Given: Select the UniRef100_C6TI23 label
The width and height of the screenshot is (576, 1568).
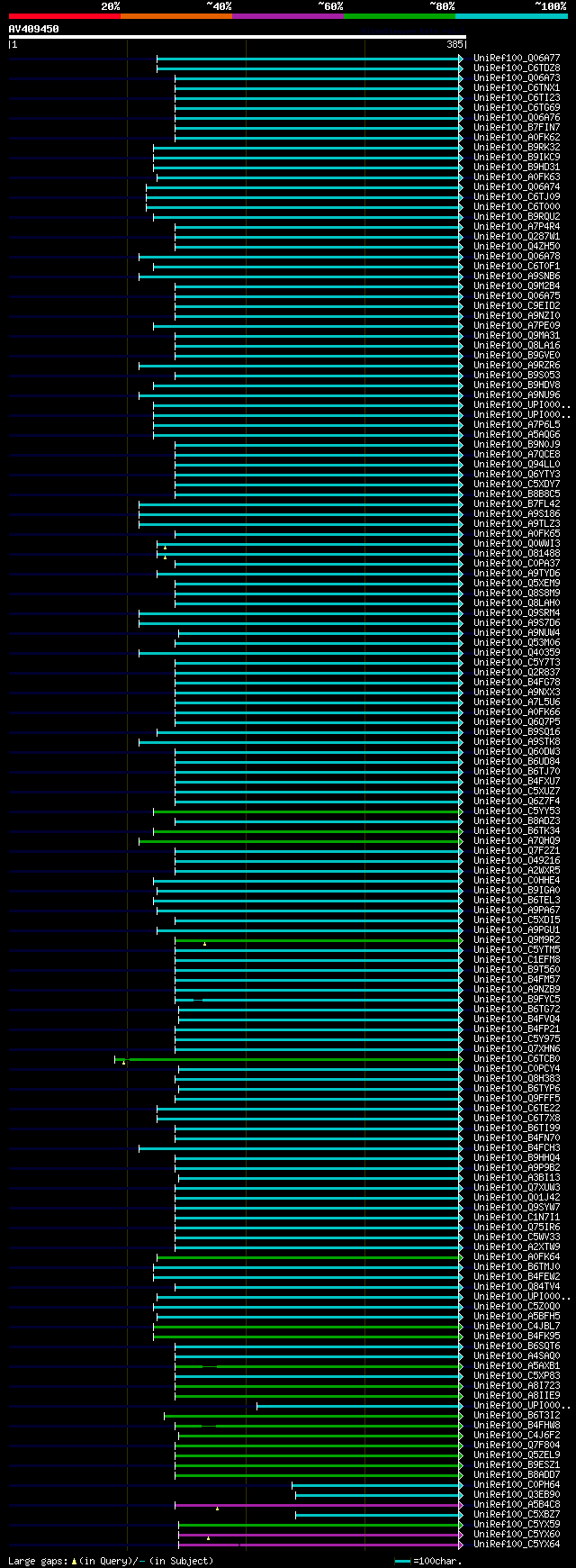Looking at the screenshot, I should pyautogui.click(x=517, y=97).
